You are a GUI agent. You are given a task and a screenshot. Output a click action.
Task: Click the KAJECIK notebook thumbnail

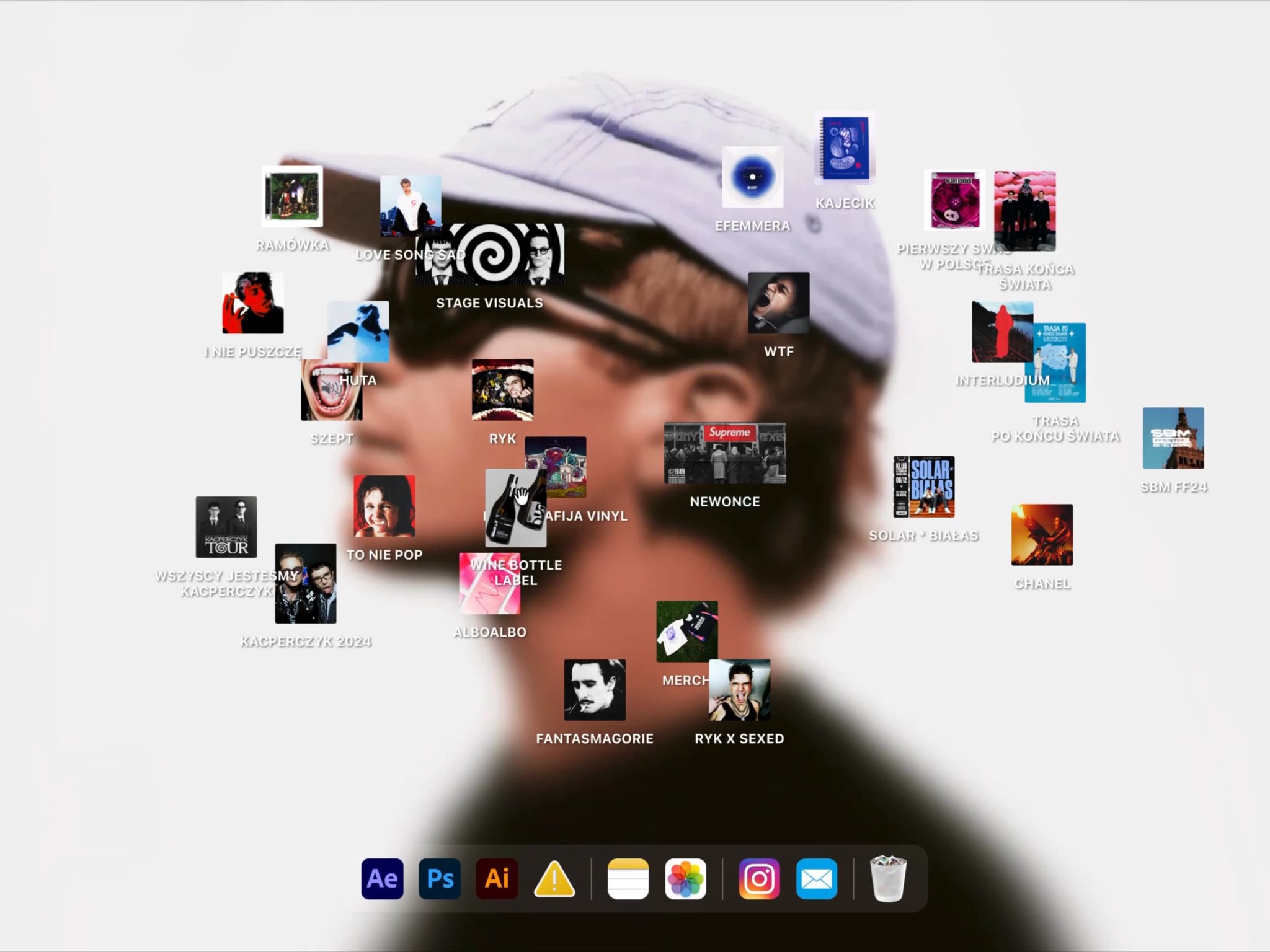point(845,148)
